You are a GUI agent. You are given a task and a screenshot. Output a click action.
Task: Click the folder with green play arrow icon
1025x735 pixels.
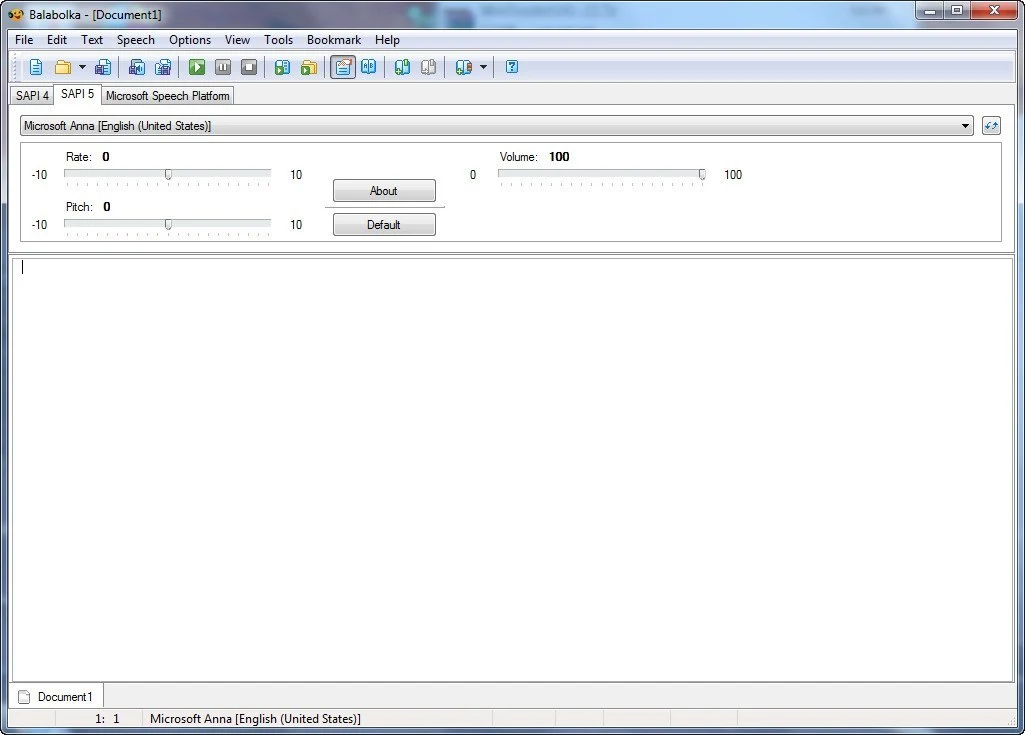(309, 67)
